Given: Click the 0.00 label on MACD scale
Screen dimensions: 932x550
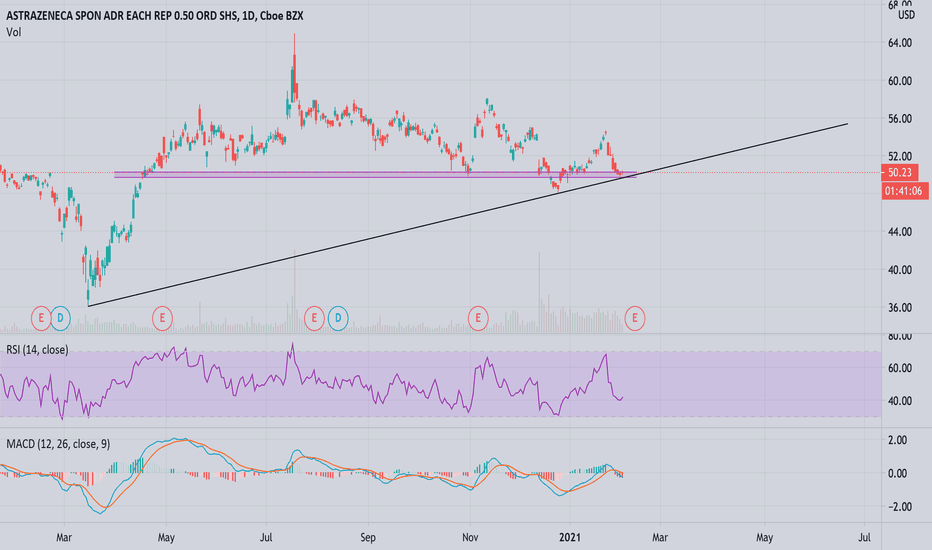Looking at the screenshot, I should [897, 473].
